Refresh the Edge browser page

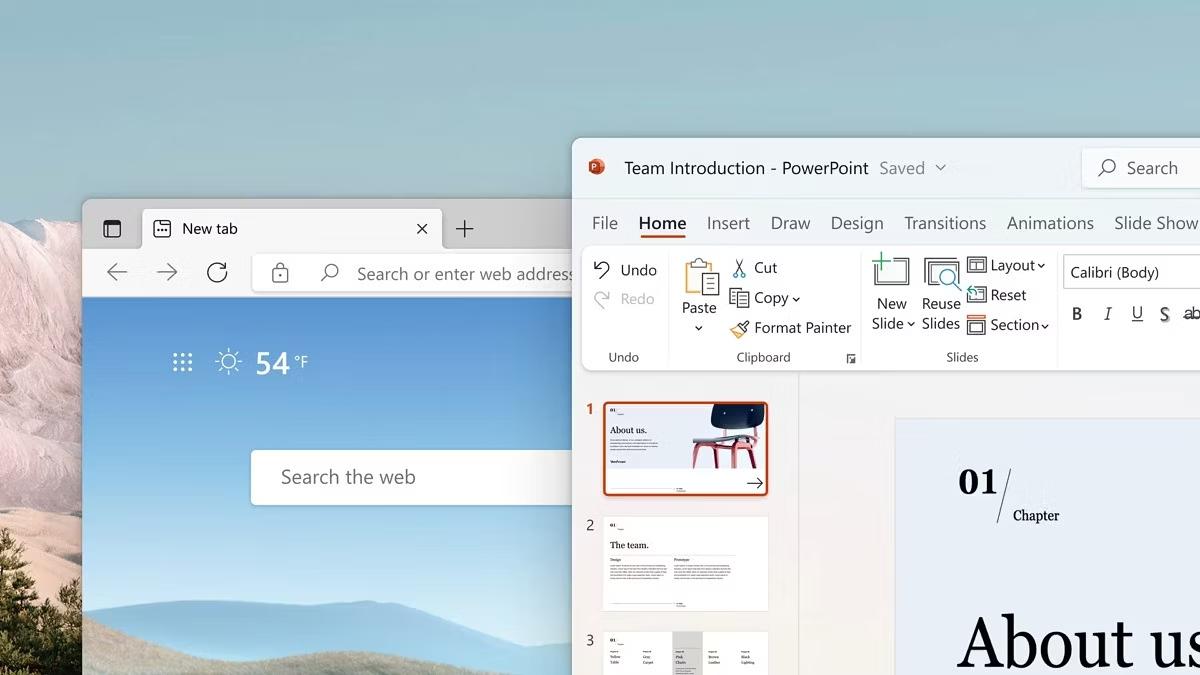(217, 272)
